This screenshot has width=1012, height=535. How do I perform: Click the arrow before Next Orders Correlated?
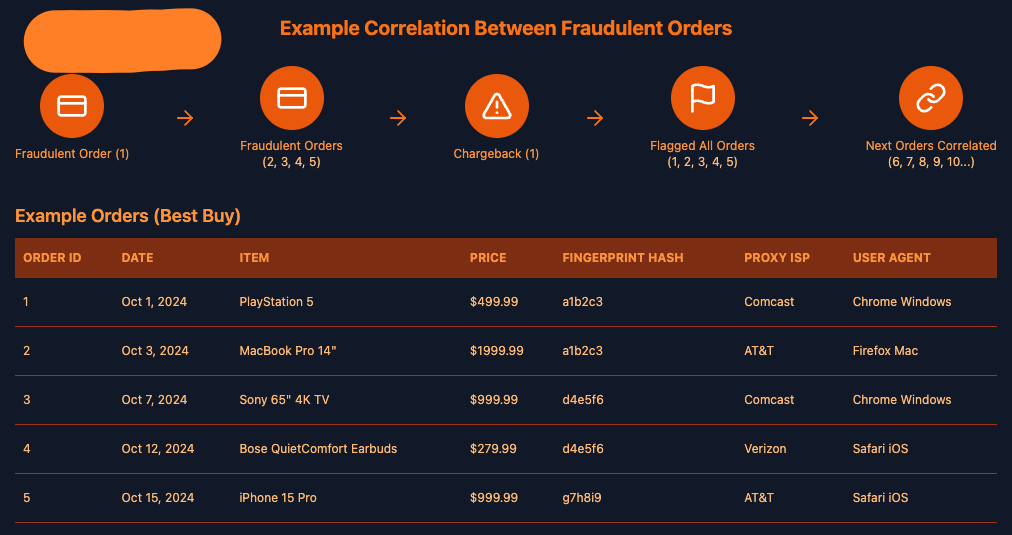(810, 118)
